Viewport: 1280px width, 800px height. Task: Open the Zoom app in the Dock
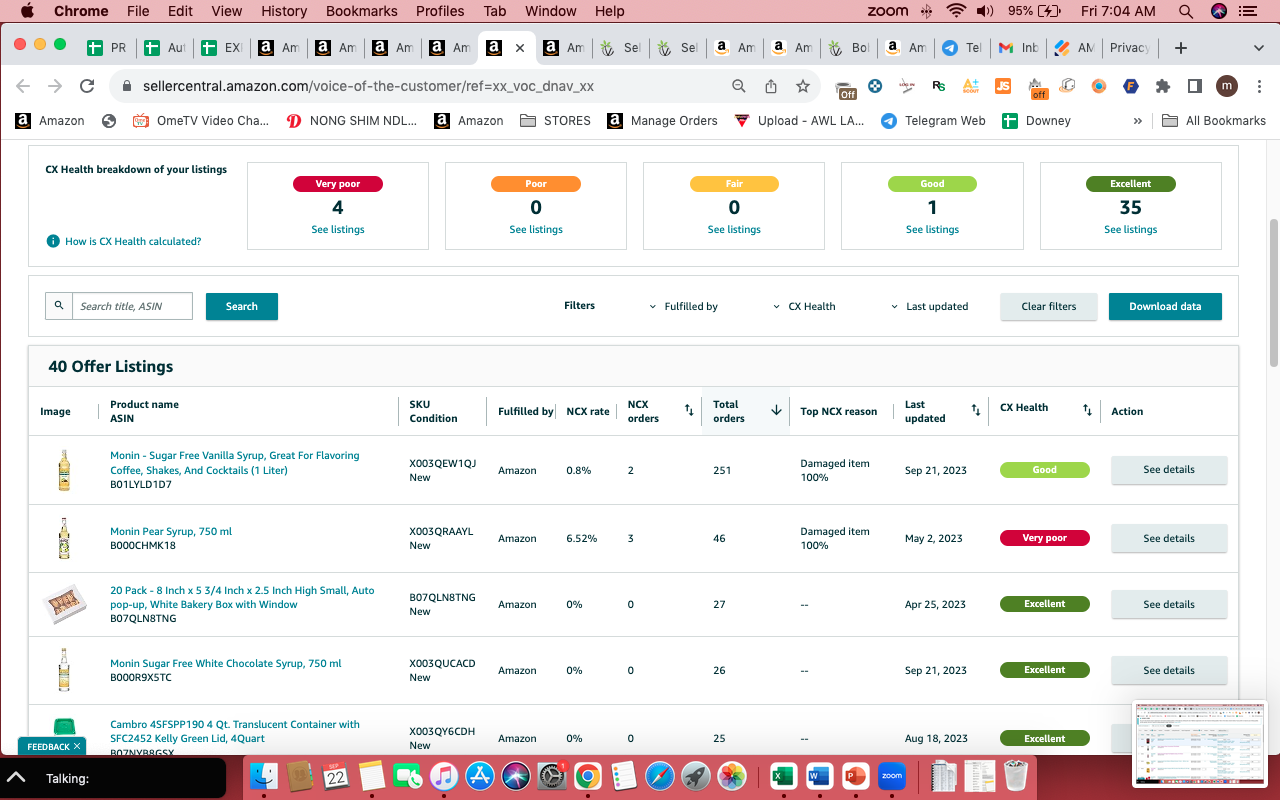(x=891, y=776)
